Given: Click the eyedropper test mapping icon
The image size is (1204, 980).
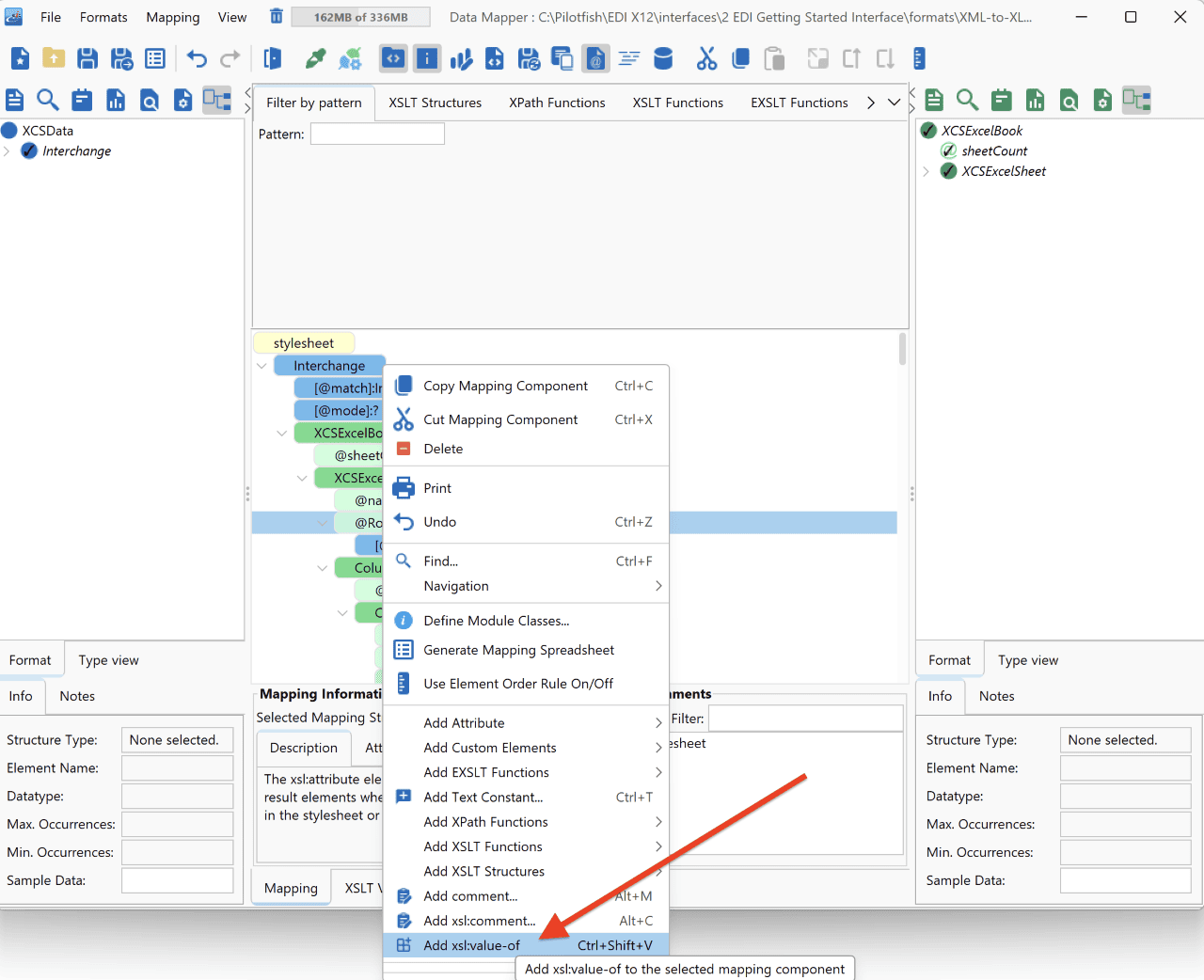Looking at the screenshot, I should pyautogui.click(x=316, y=59).
